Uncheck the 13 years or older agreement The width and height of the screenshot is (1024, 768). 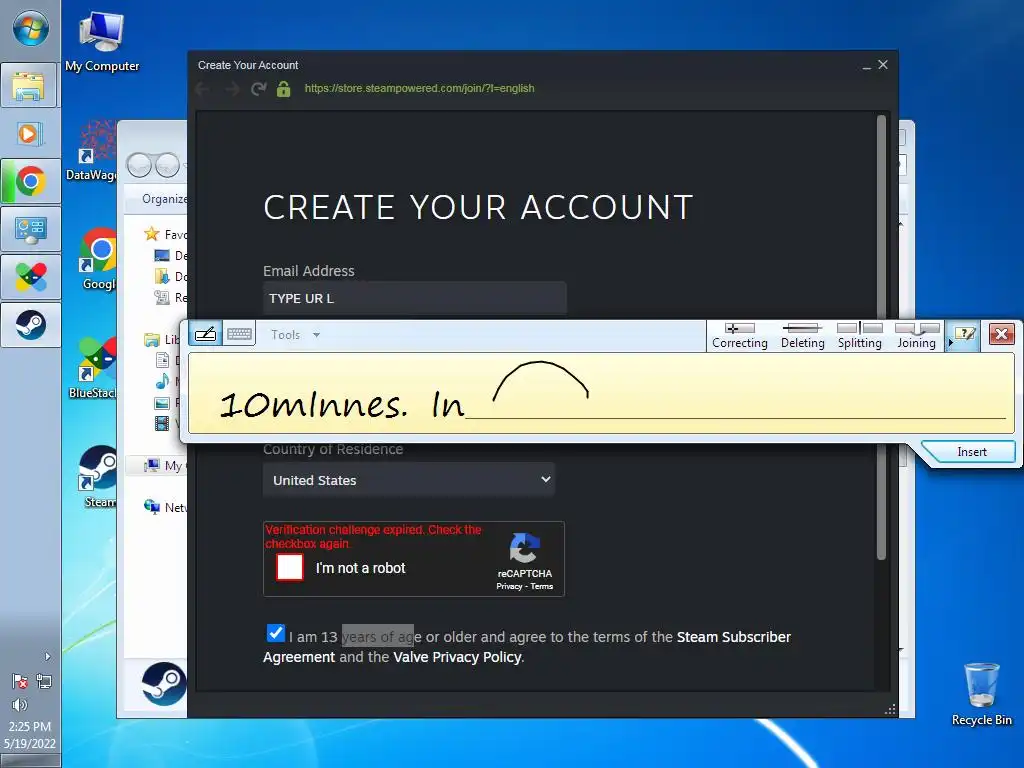coord(276,633)
